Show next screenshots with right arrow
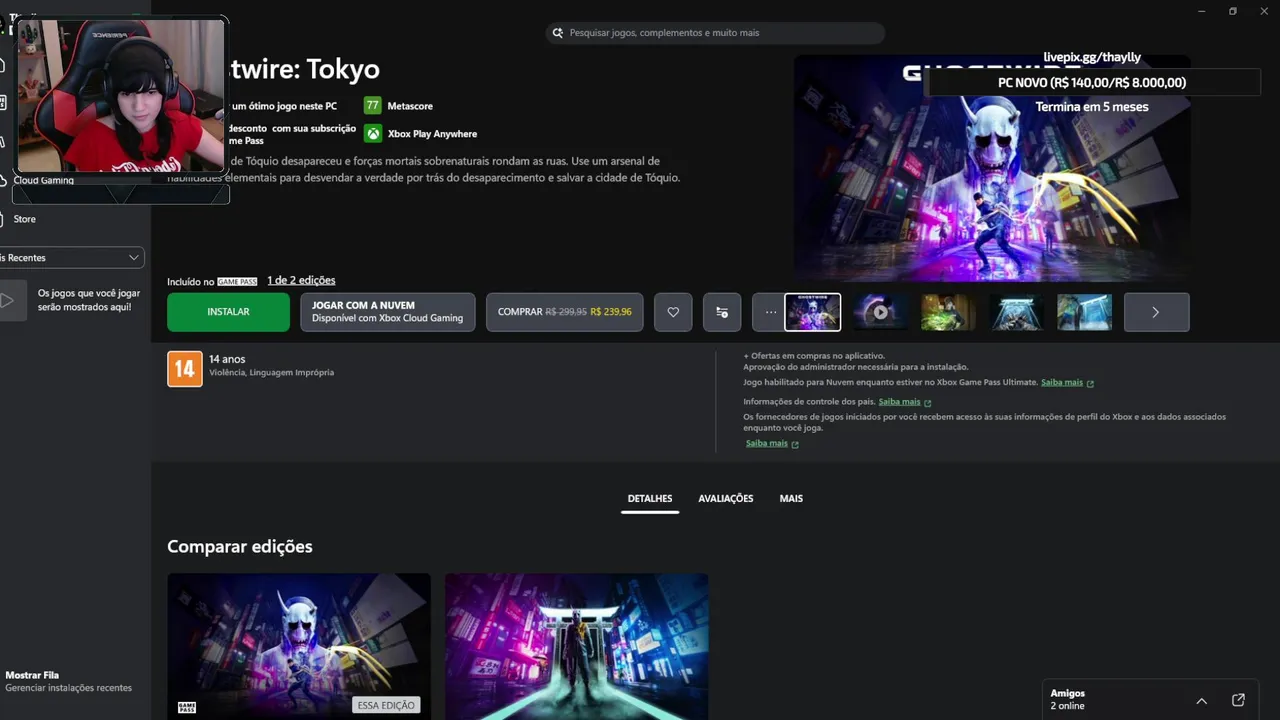Screen dimensions: 1280x720 pos(1156,312)
